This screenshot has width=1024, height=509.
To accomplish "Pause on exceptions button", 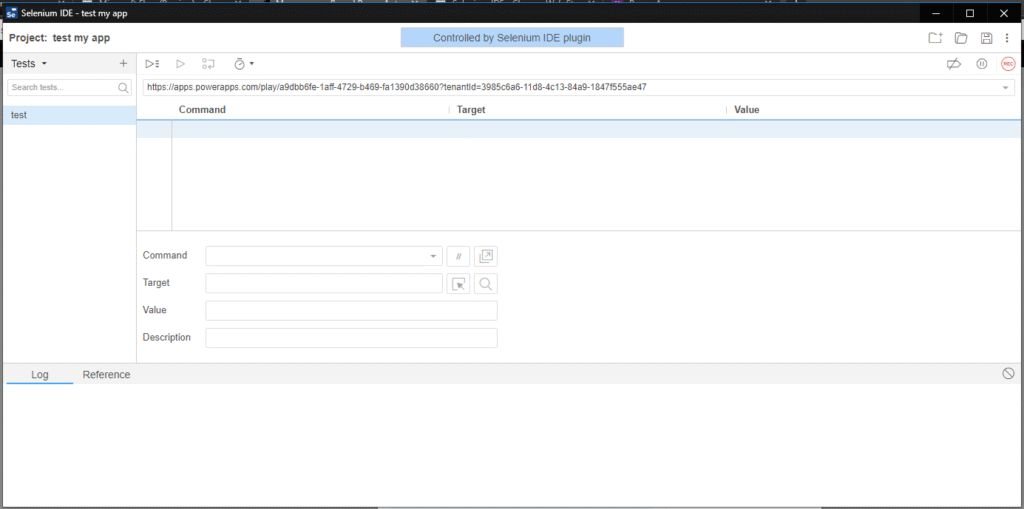I will pyautogui.click(x=982, y=64).
